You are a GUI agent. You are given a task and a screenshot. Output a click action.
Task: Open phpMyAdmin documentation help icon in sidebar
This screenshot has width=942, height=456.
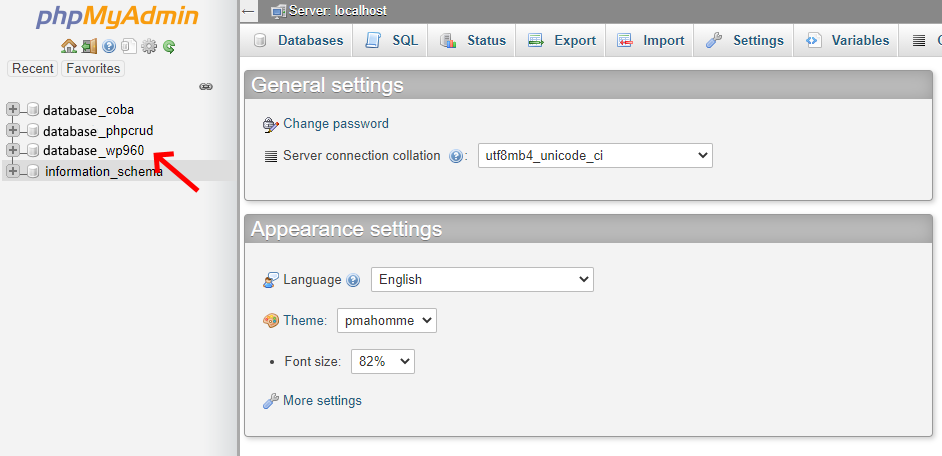[109, 46]
